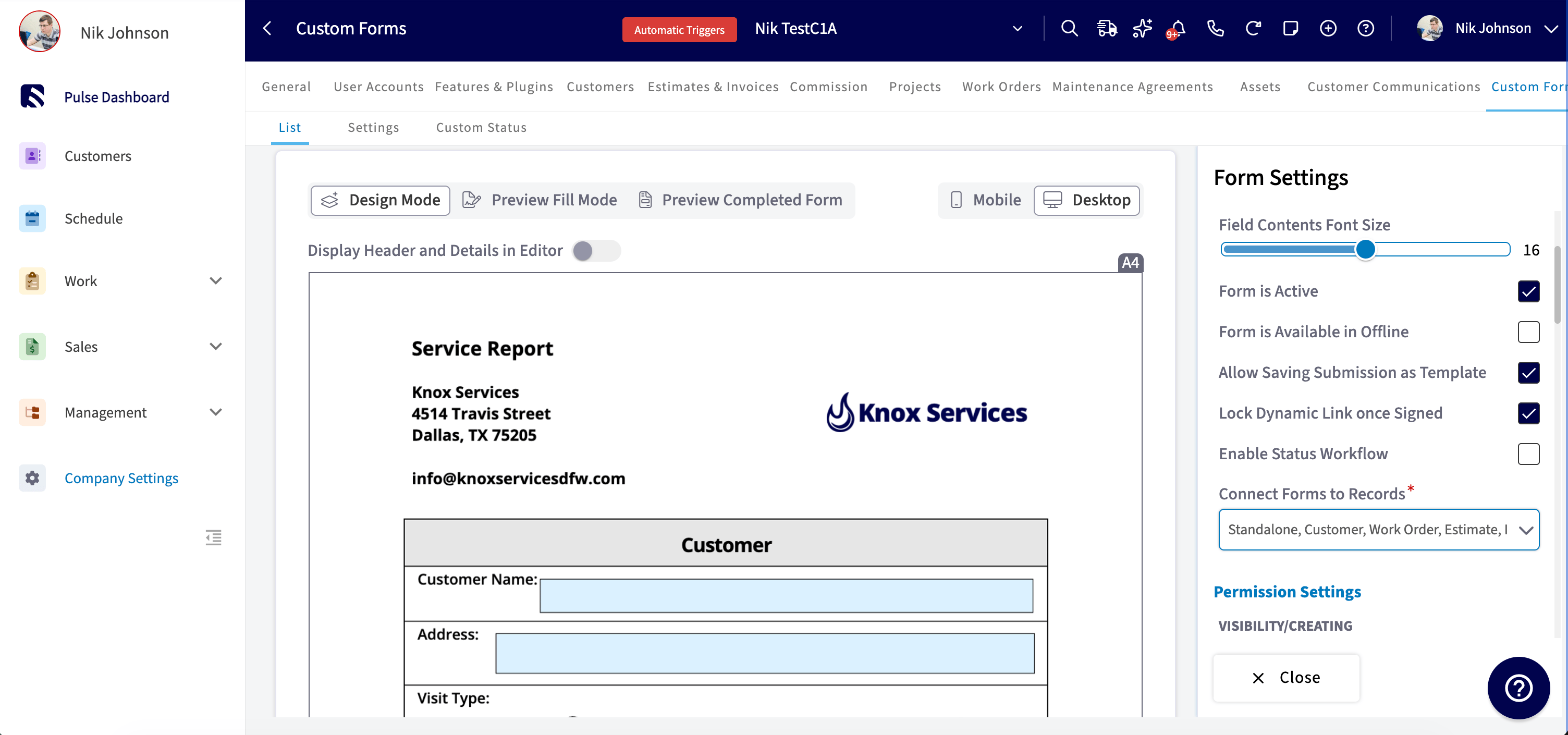Select Desktop layout view
1568x735 pixels.
[1086, 200]
